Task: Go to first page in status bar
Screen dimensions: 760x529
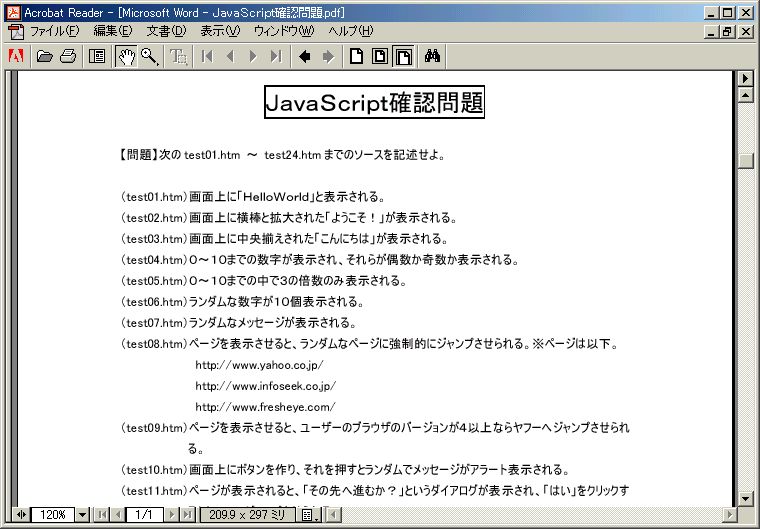Action: click(101, 514)
